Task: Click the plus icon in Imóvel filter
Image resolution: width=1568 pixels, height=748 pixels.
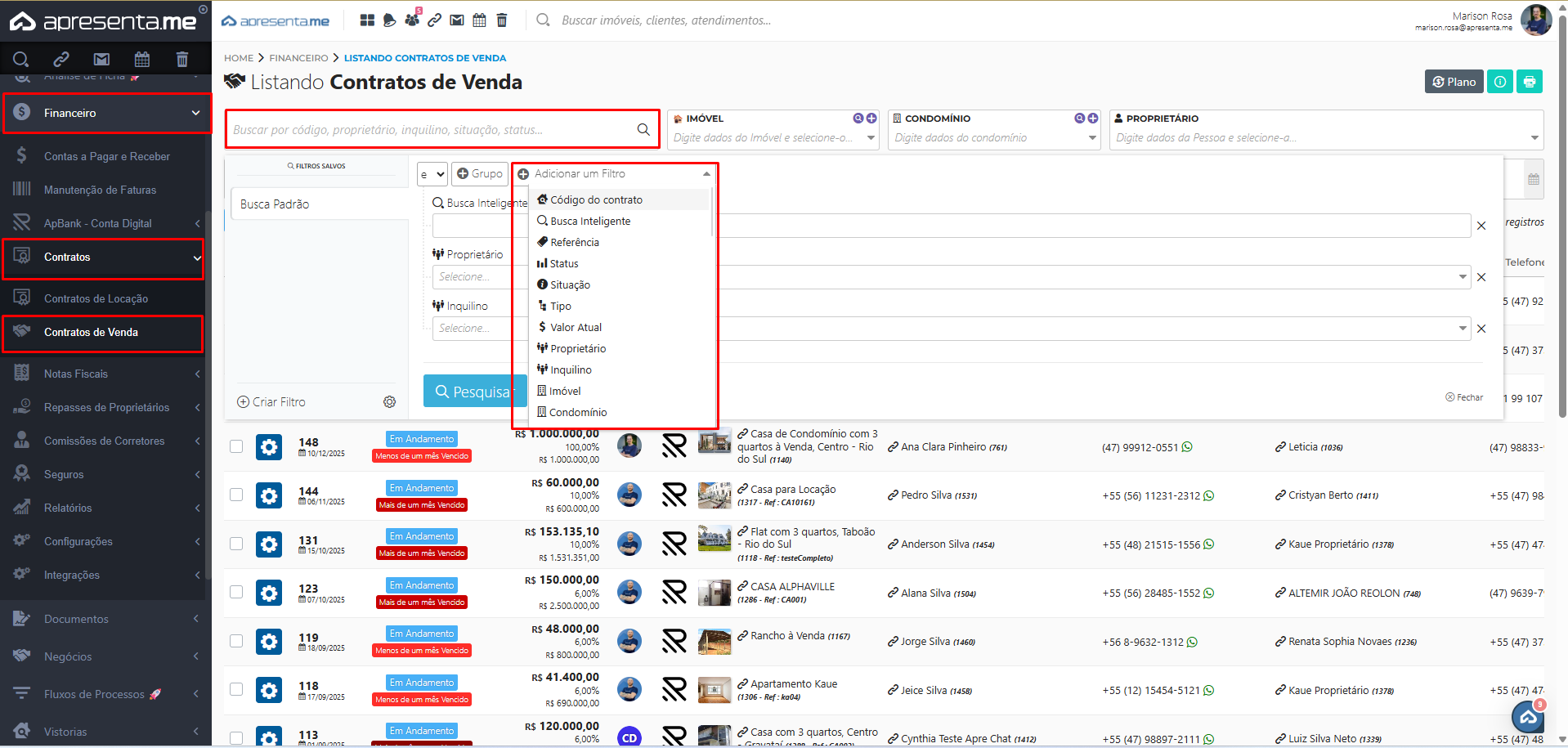Action: coord(871,119)
